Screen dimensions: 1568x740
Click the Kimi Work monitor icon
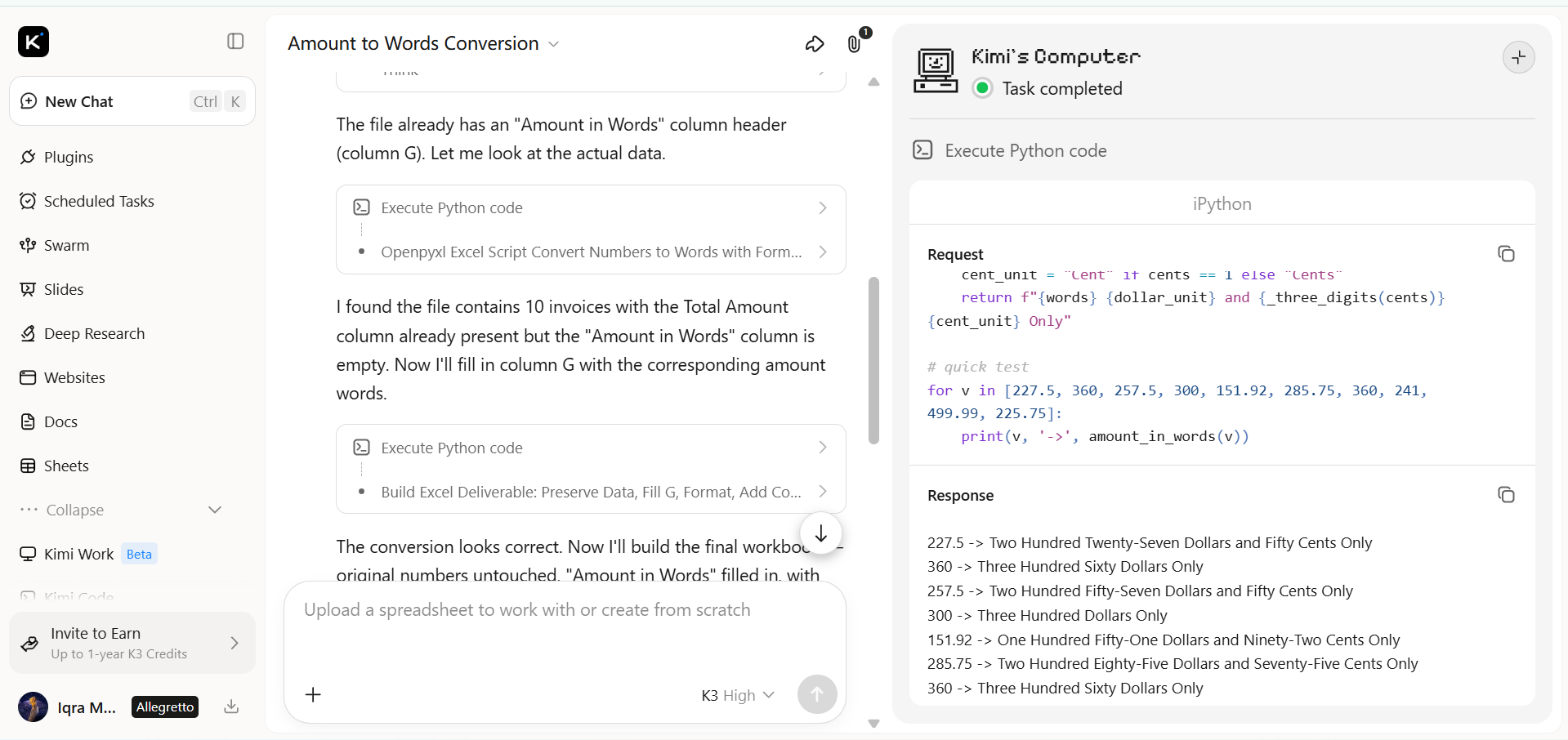(28, 554)
